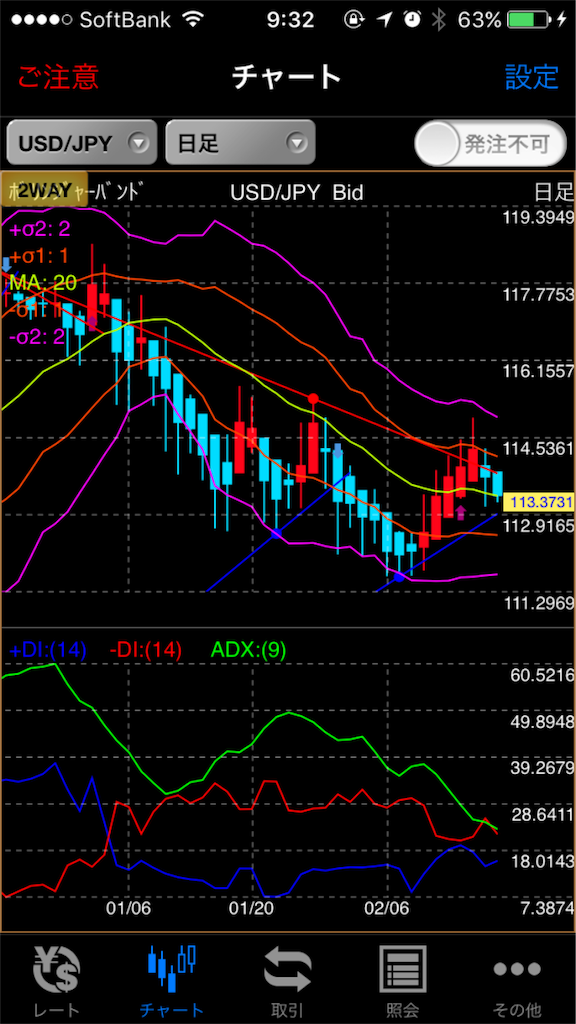Tap the blue dot near 01/20 low
The image size is (576, 1024).
276,534
